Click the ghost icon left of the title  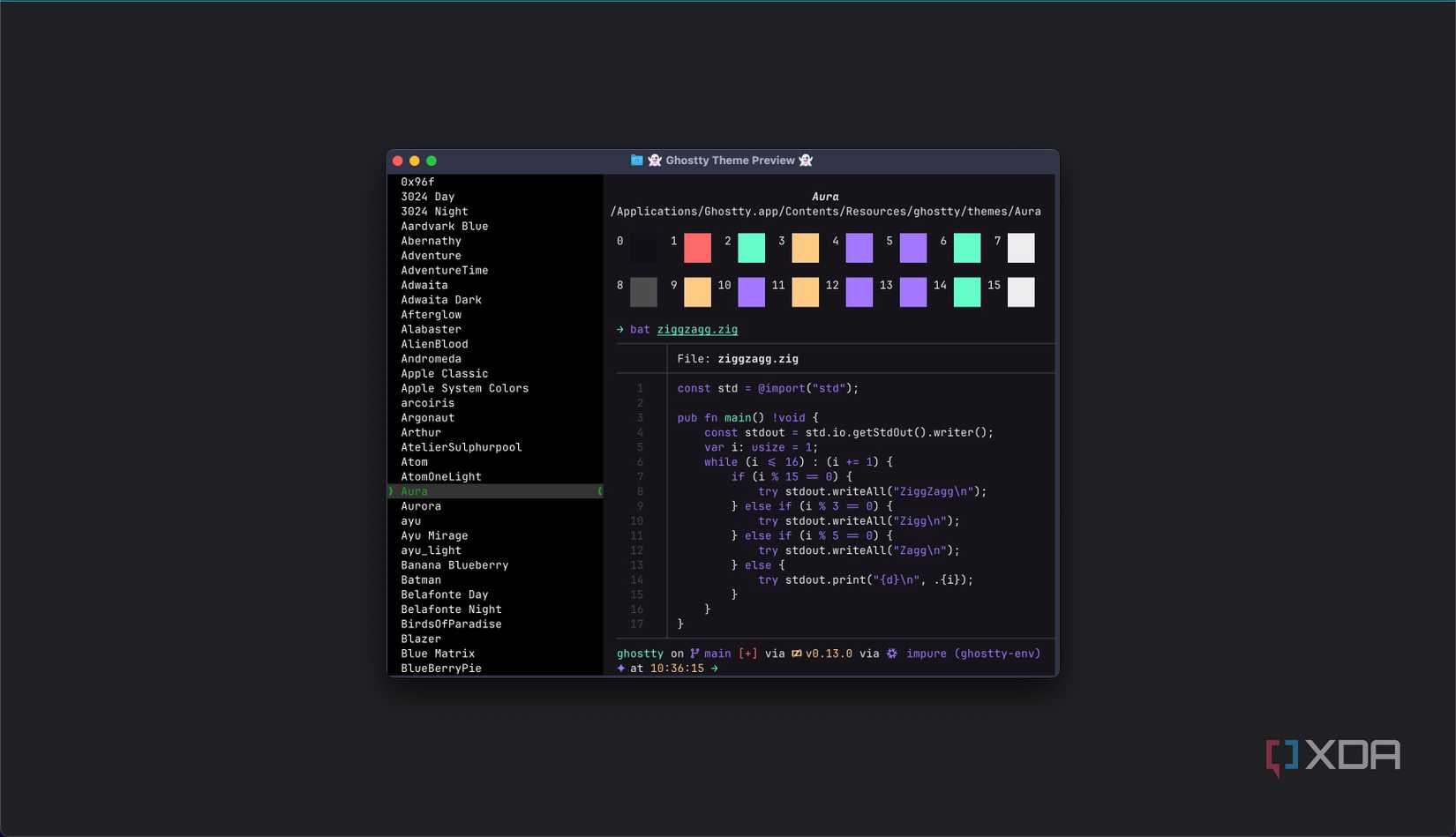point(656,161)
